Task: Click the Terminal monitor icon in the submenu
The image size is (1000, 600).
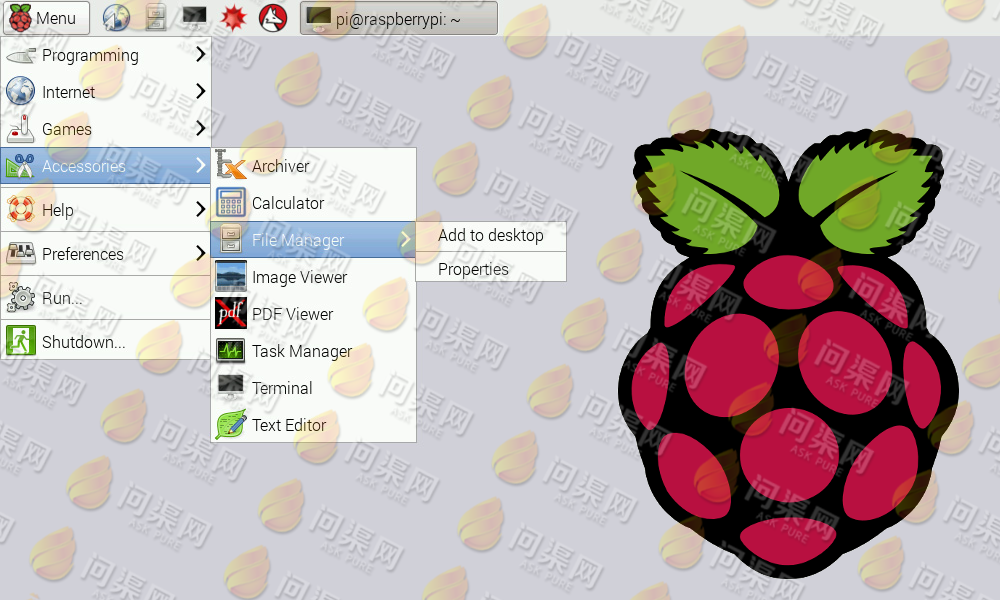Action: coord(230,387)
